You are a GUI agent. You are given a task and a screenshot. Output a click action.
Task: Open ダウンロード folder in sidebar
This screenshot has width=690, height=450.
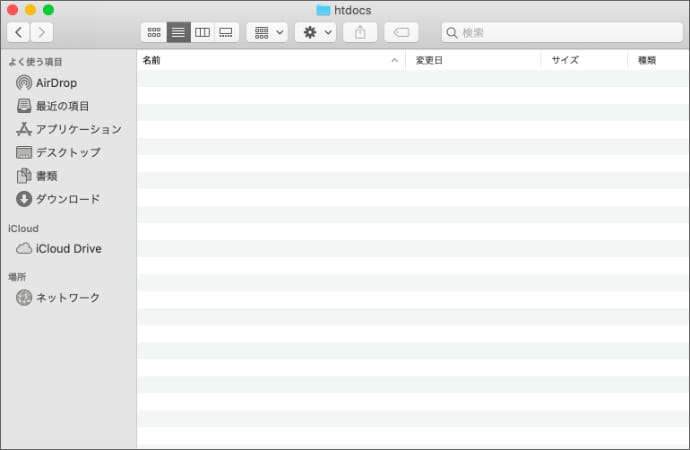pyautogui.click(x=68, y=199)
